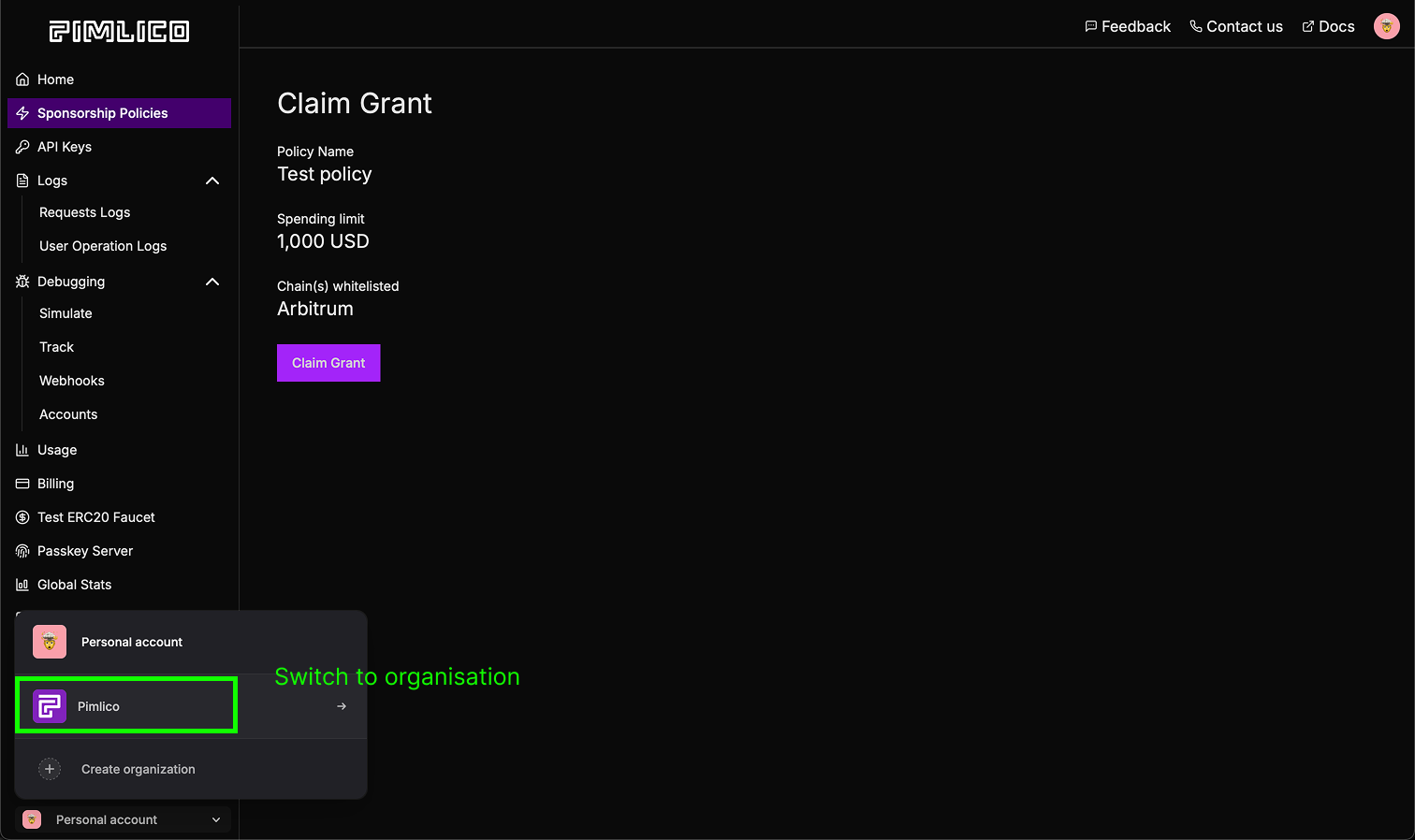Collapse the Logs section chevron
The image size is (1415, 840).
(212, 181)
